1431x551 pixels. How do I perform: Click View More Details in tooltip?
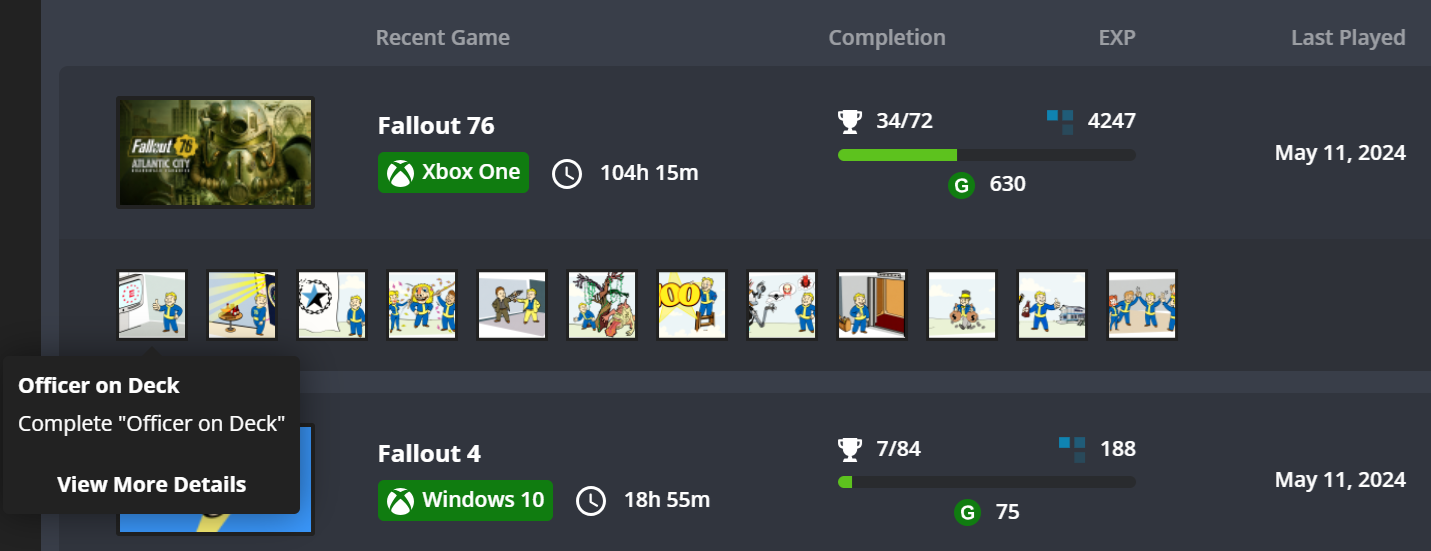(152, 485)
